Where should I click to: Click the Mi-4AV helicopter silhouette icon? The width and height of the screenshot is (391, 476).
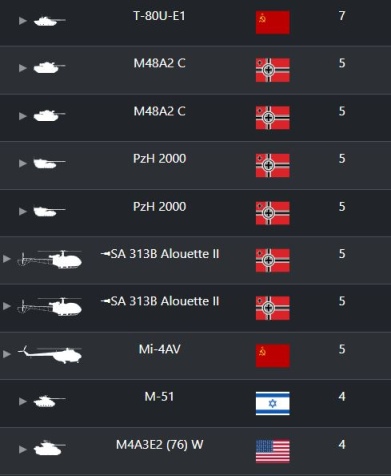(50, 355)
